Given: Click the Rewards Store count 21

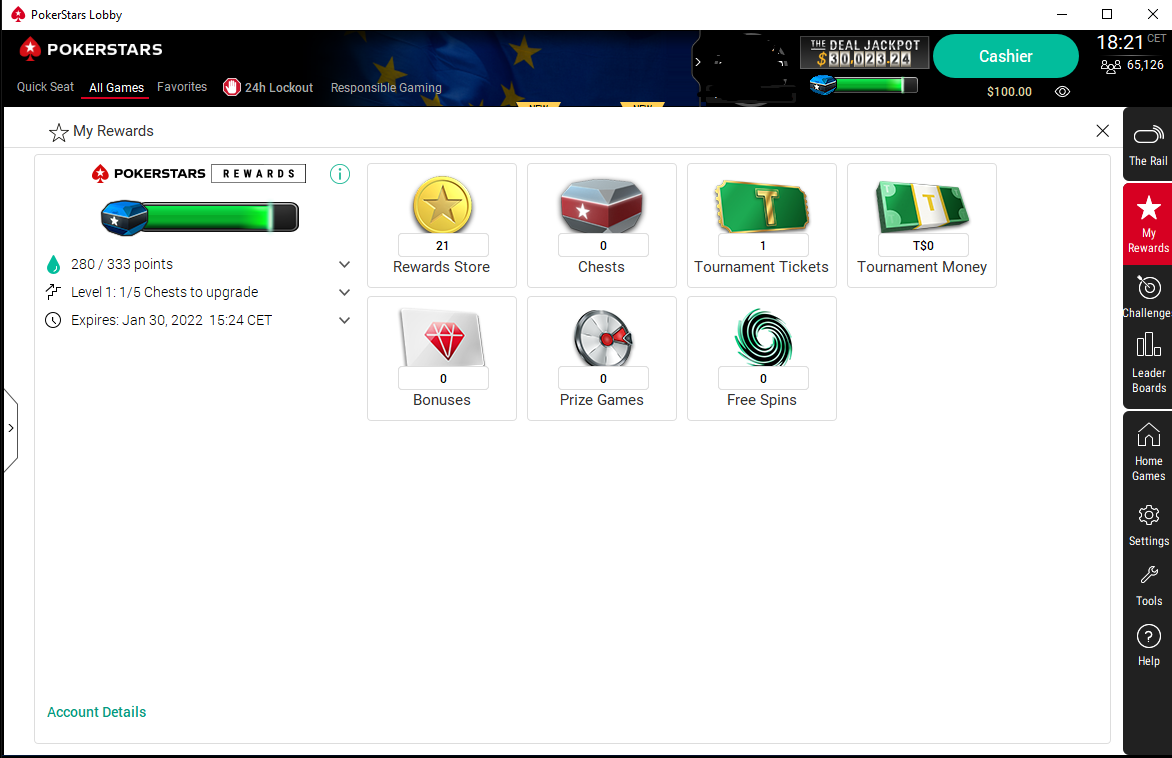Looking at the screenshot, I should pos(442,246).
